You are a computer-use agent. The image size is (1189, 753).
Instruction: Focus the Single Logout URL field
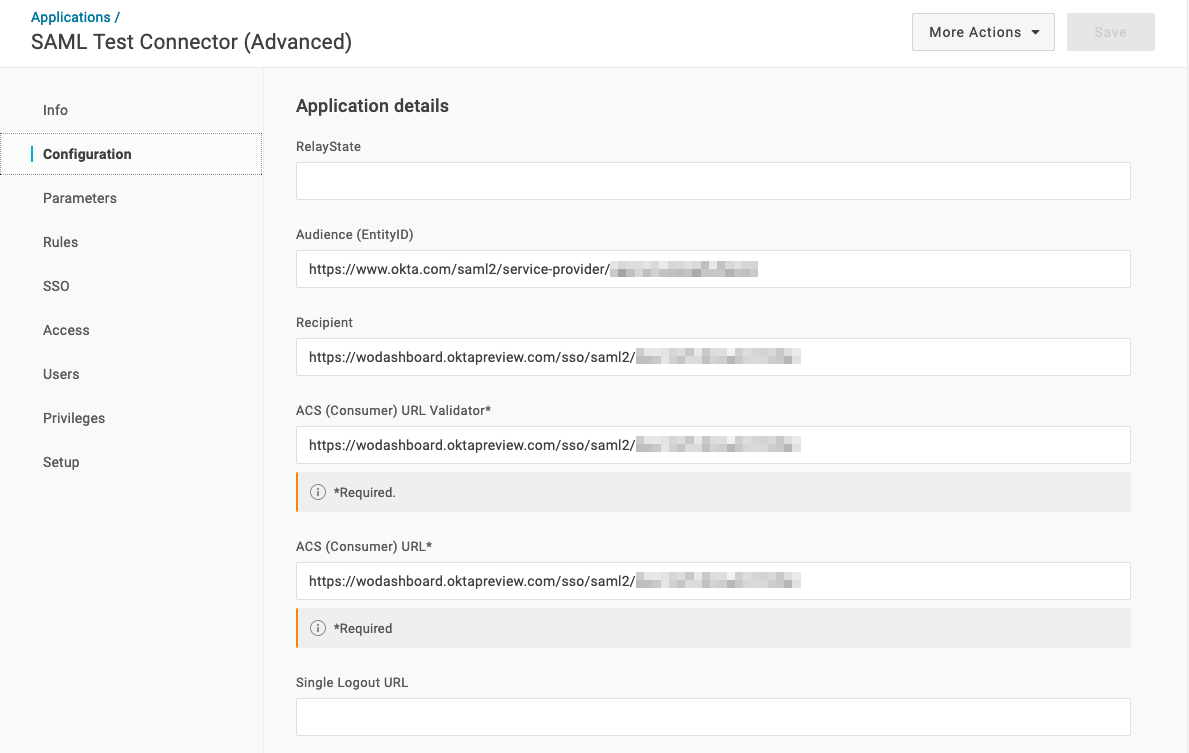712,717
